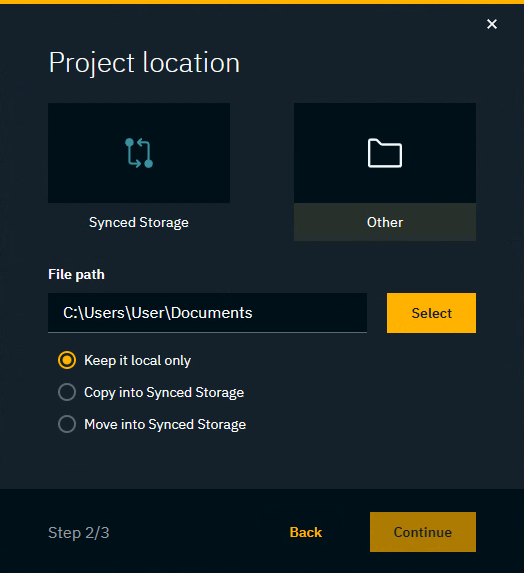Click the Step 2/3 indicator

(79, 532)
